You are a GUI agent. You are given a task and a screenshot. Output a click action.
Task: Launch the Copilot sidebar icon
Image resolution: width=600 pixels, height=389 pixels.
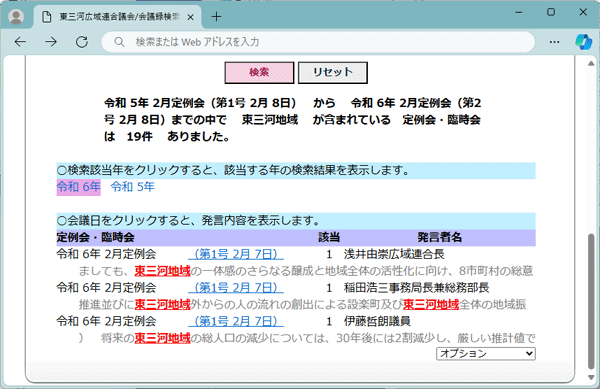584,42
